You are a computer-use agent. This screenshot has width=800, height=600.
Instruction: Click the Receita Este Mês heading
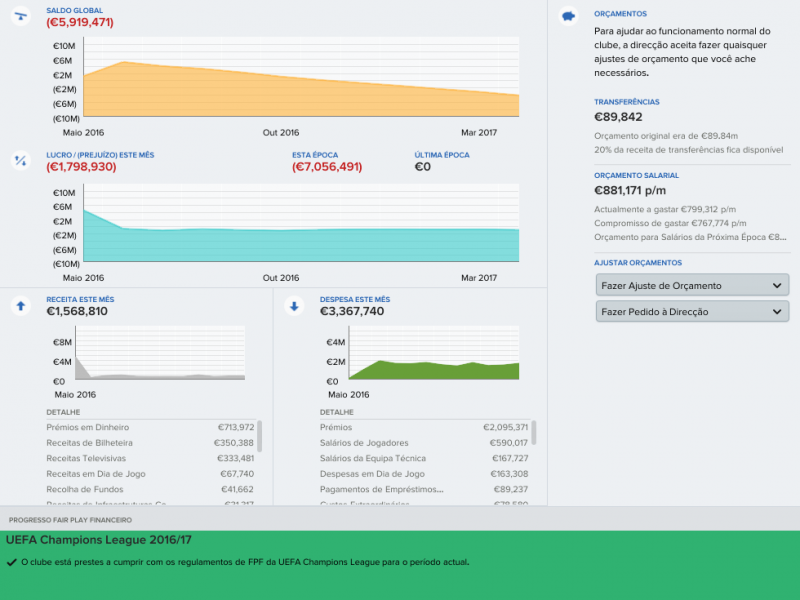pos(80,299)
